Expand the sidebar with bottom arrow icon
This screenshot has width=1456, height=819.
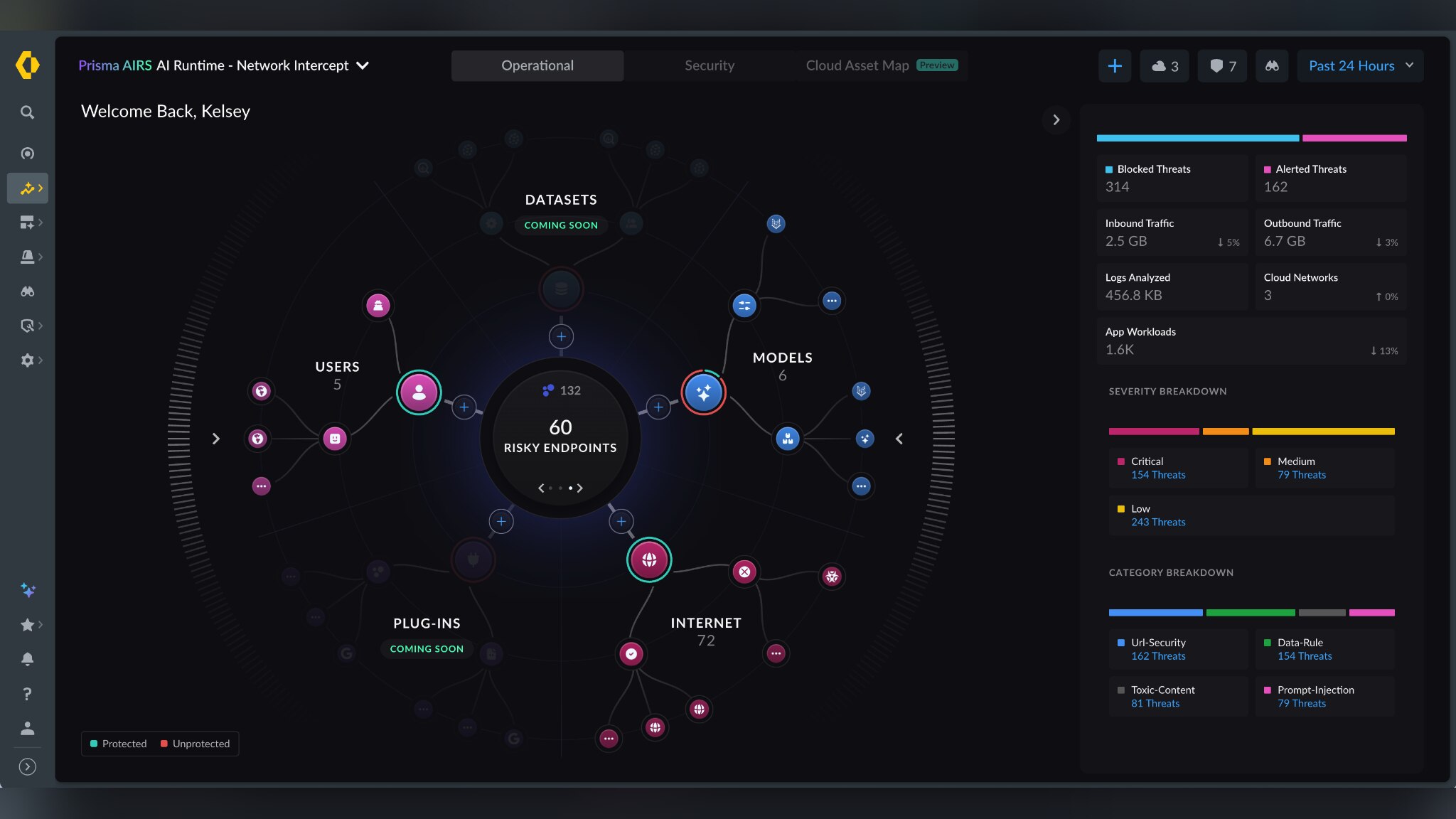click(x=27, y=766)
